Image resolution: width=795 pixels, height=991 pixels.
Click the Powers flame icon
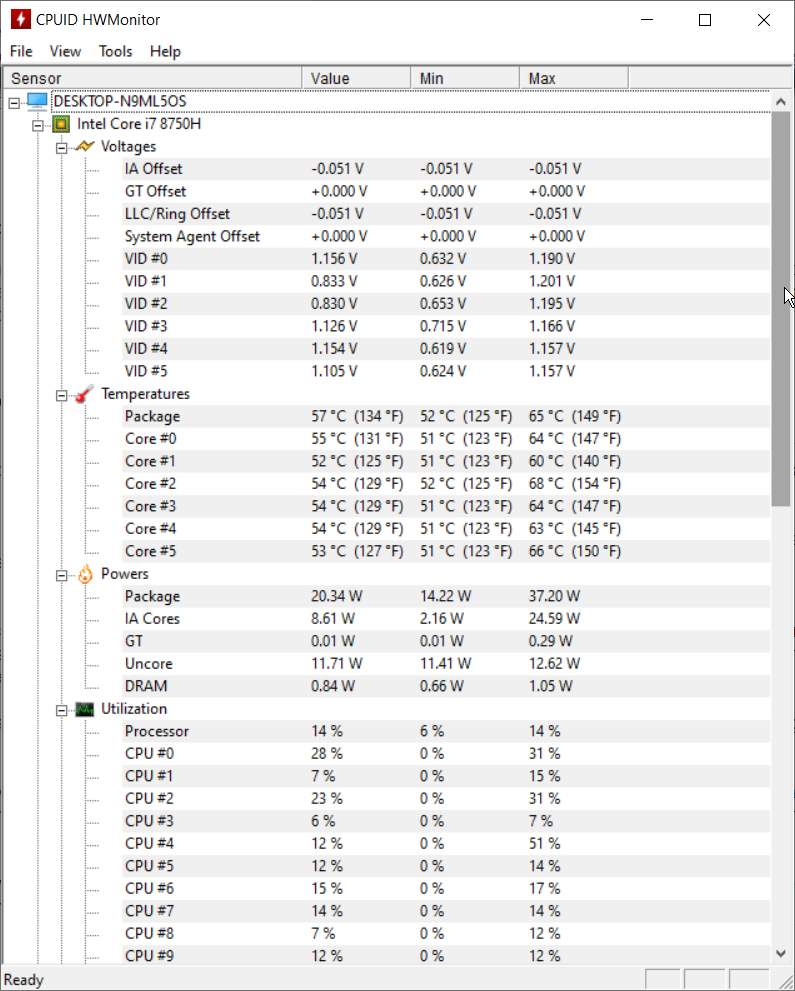[85, 574]
